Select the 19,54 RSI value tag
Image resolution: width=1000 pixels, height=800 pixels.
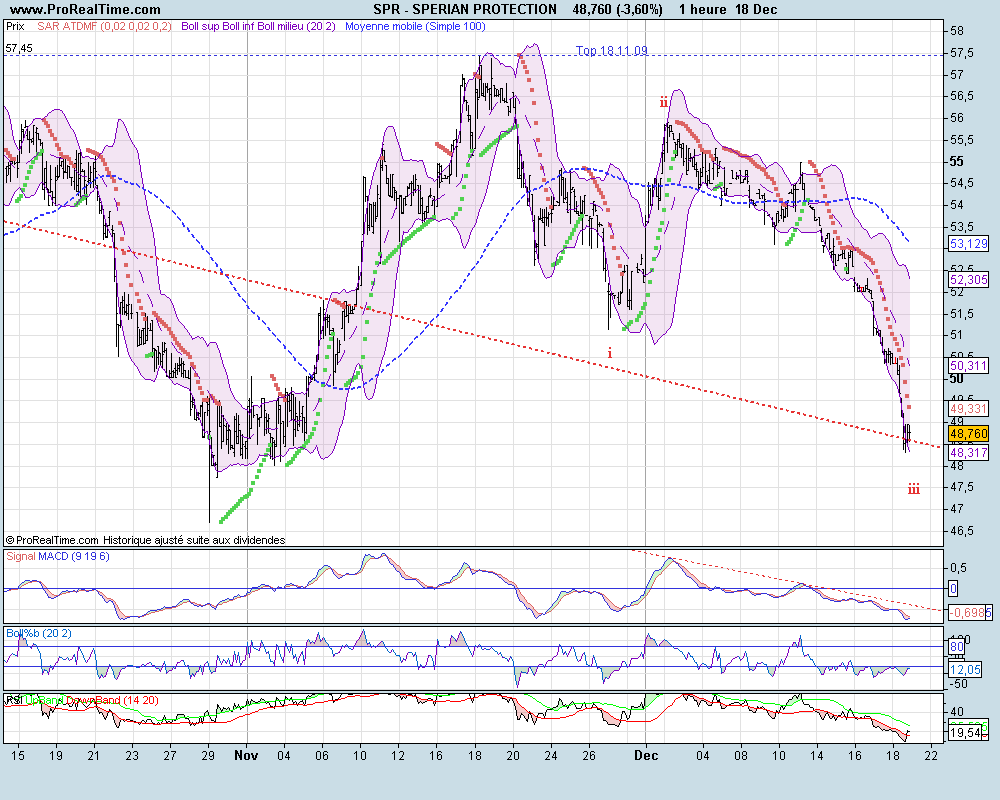point(965,734)
